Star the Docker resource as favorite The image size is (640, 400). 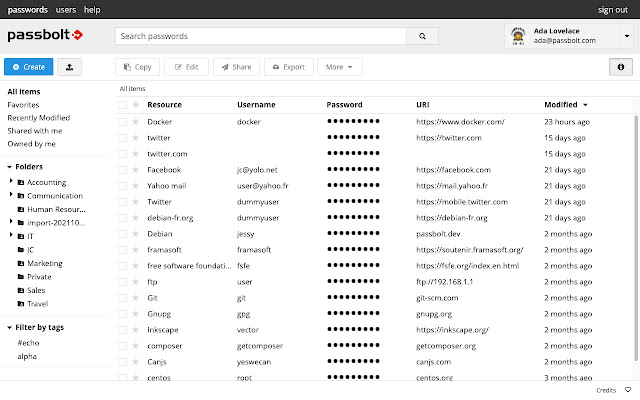point(136,122)
